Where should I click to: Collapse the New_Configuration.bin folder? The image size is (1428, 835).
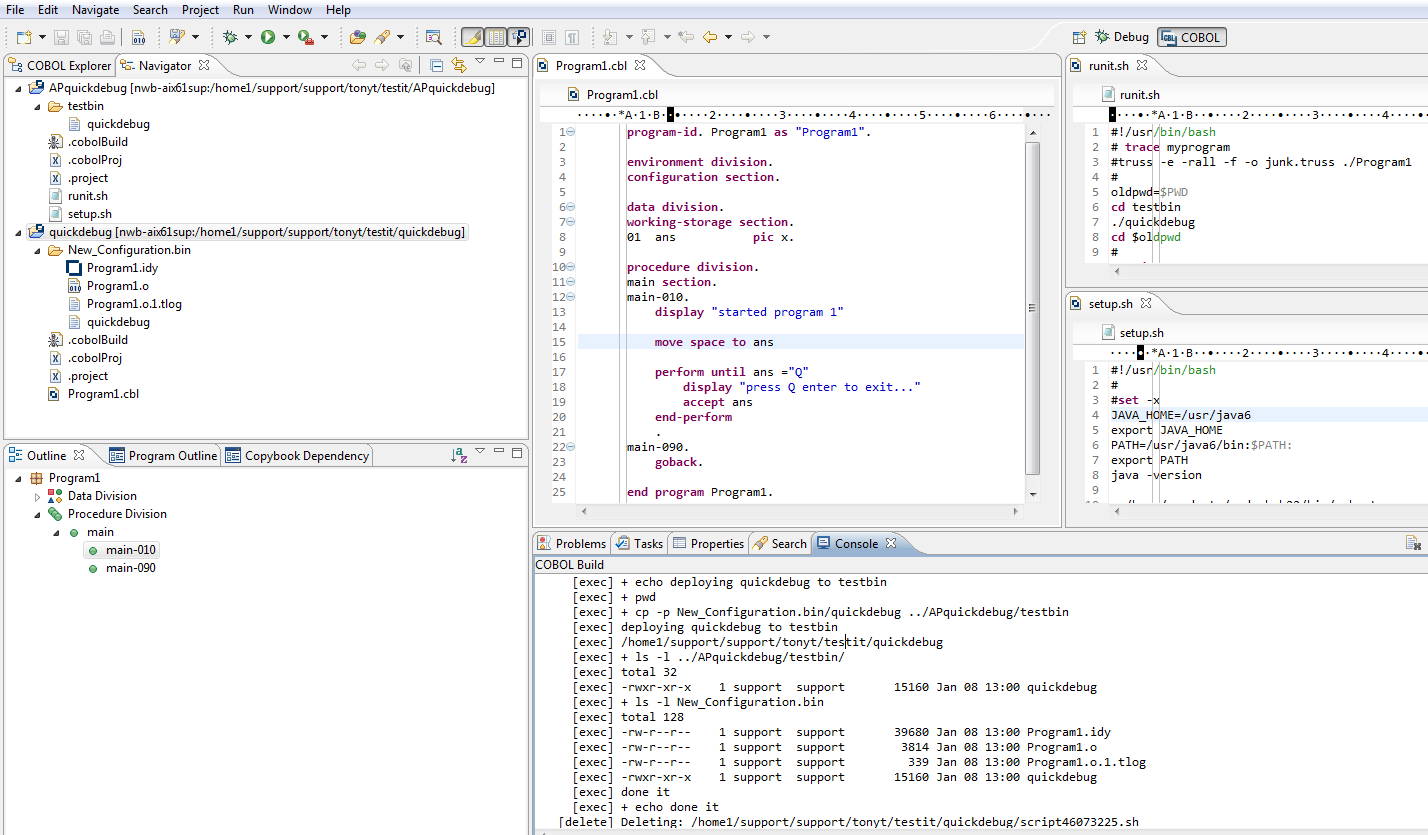(x=39, y=250)
